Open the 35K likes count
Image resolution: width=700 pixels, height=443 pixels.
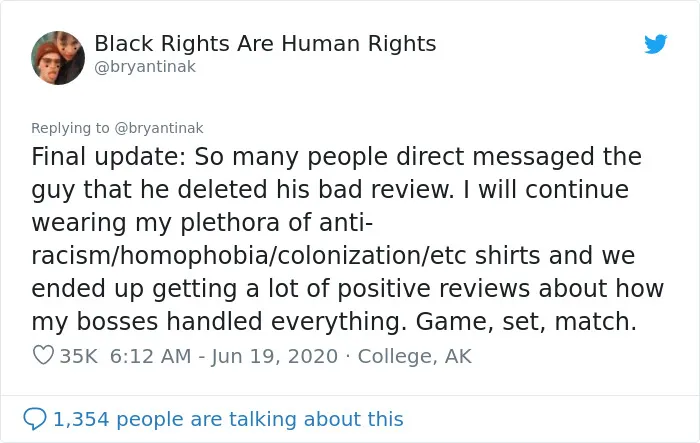pyautogui.click(x=79, y=356)
